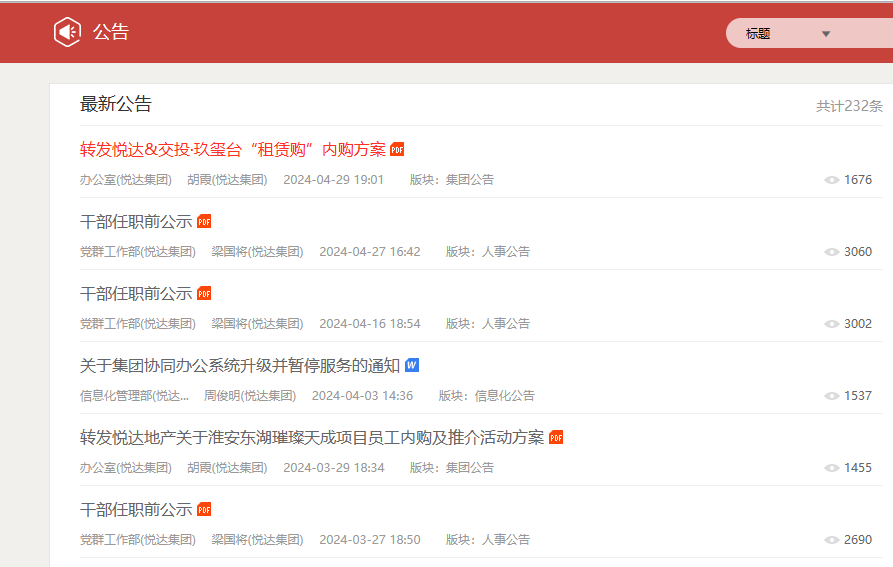Click the eye icon beside 1537 views
The image size is (893, 567).
pos(831,396)
